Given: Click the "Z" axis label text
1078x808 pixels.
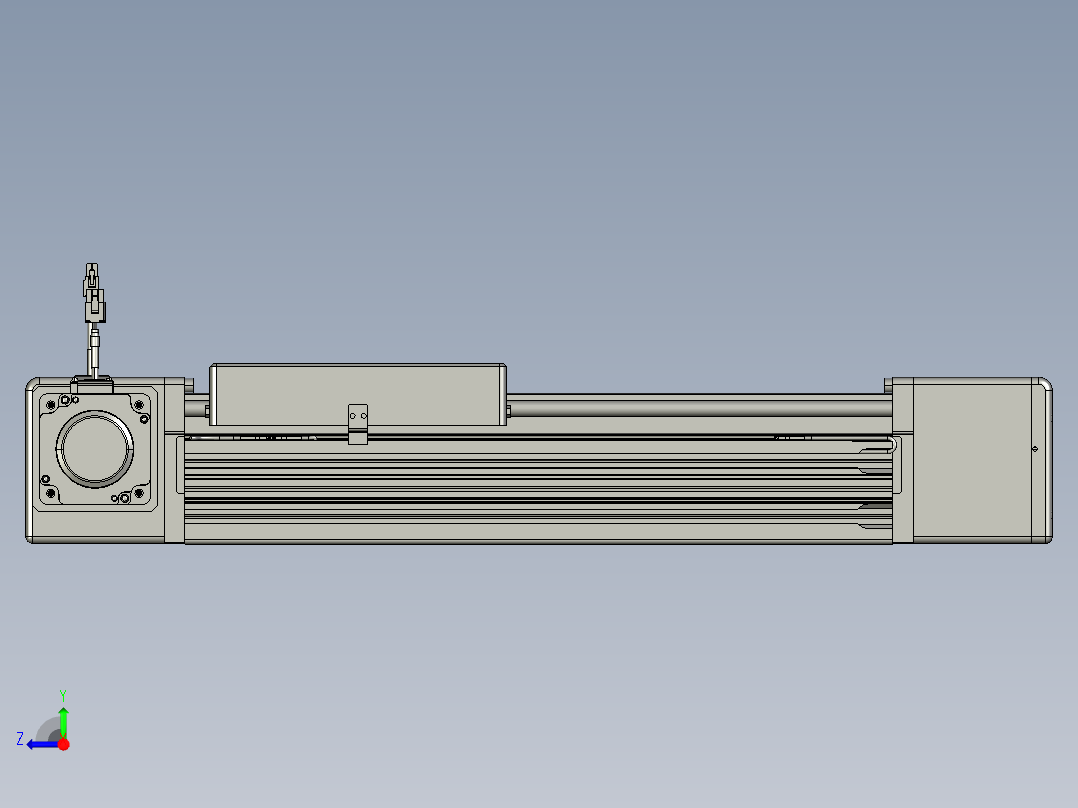Looking at the screenshot, I should [x=20, y=739].
